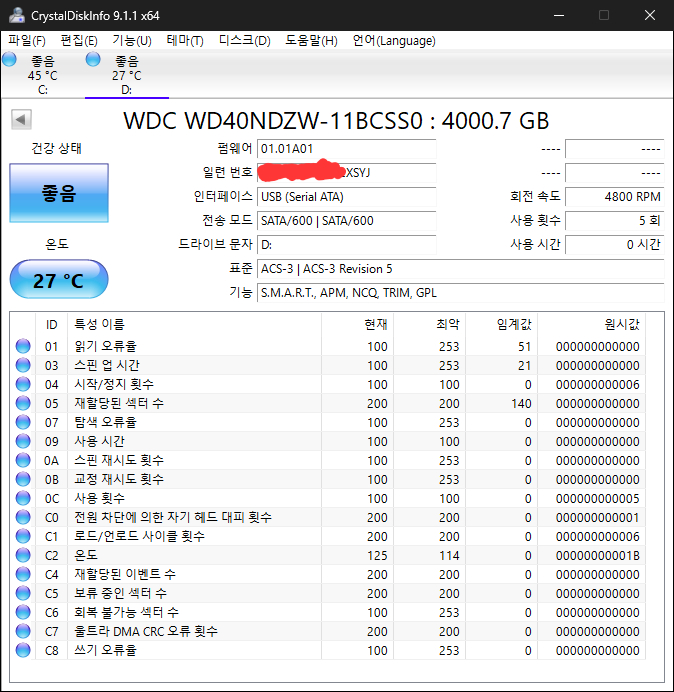Viewport: 674px width, 692px height.
Task: Open the 언어(Language) menu
Action: 394,41
